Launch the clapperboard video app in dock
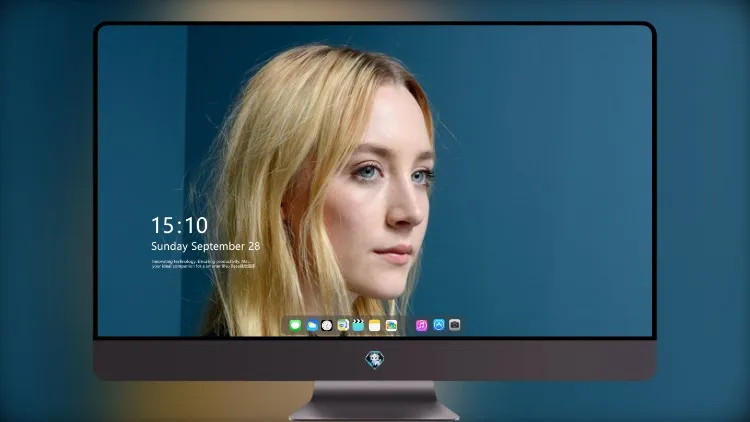The image size is (750, 422). pyautogui.click(x=358, y=325)
